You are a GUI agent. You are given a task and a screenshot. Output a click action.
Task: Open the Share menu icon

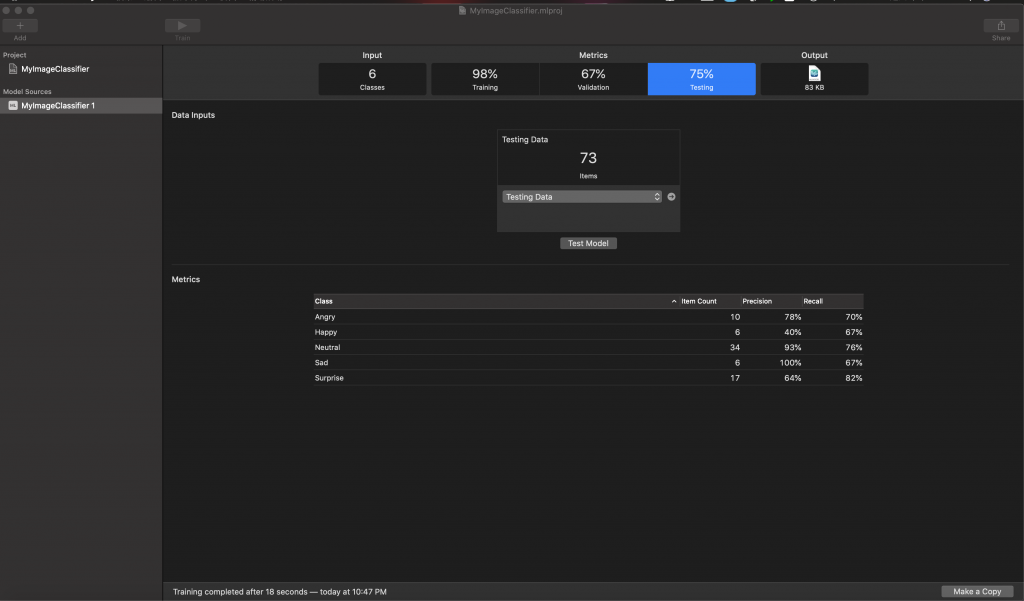pos(1000,25)
